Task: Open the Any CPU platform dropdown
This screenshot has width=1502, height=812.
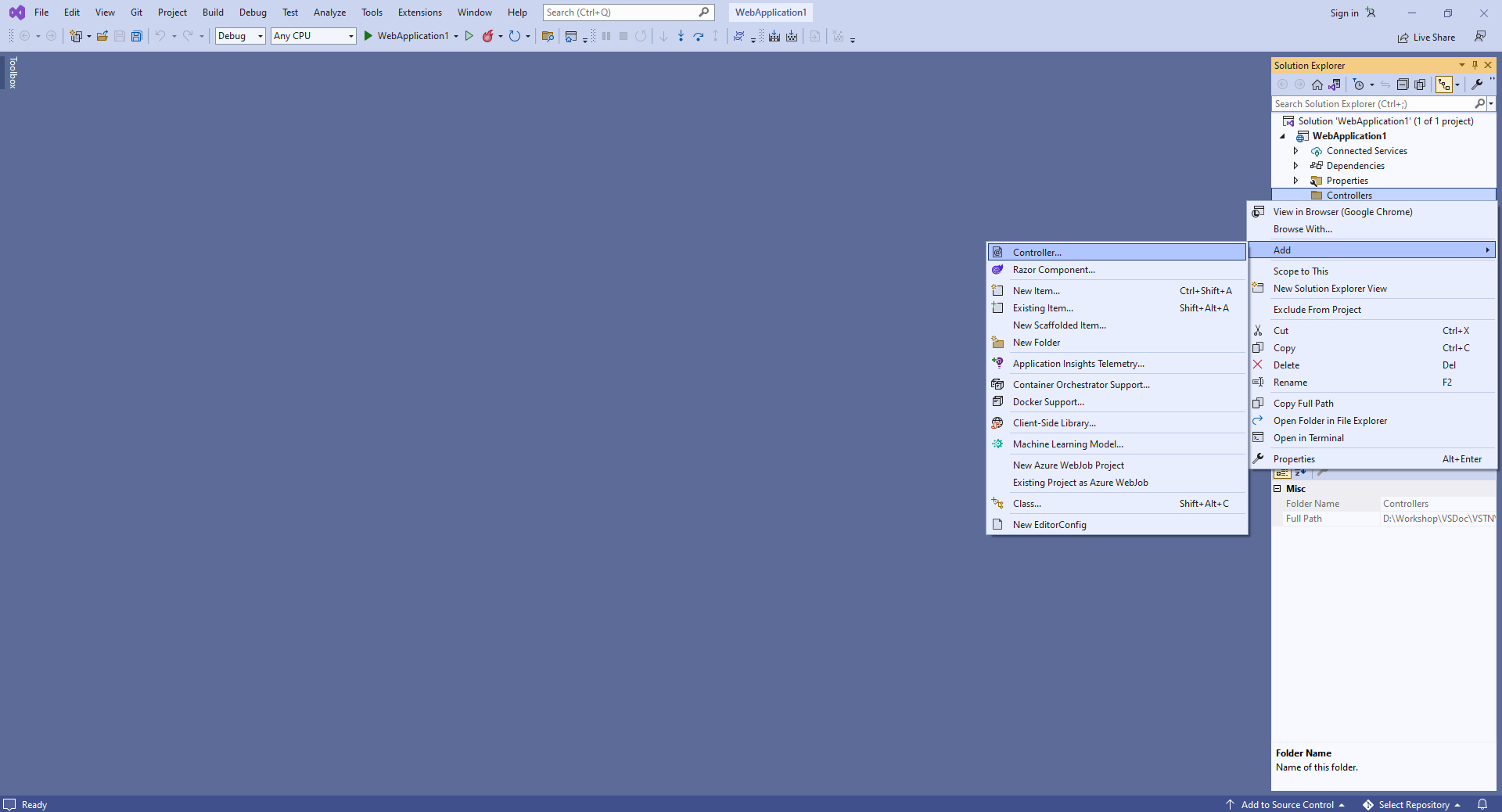Action: [313, 36]
